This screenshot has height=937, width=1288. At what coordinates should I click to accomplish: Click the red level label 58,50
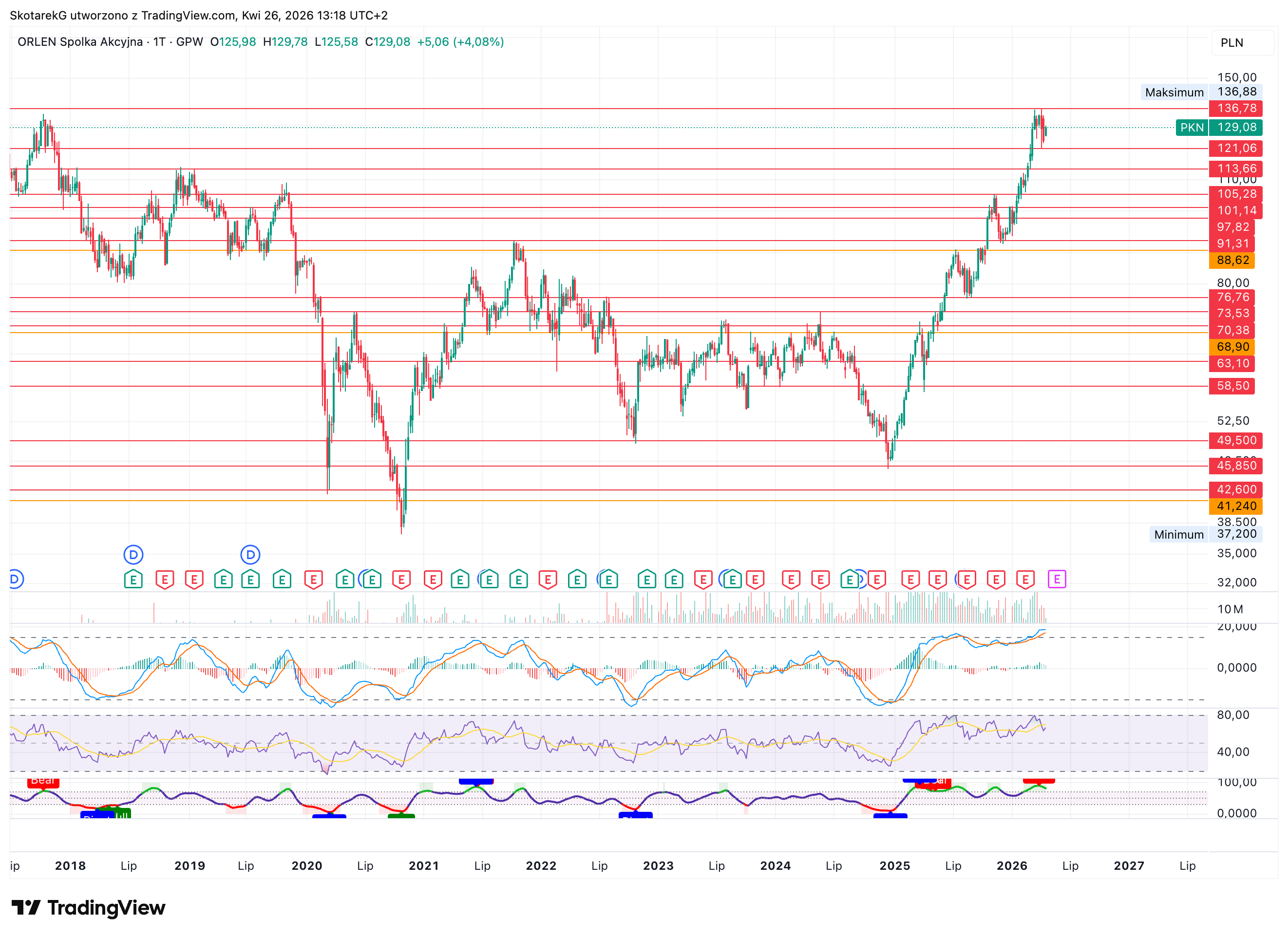coord(1232,386)
